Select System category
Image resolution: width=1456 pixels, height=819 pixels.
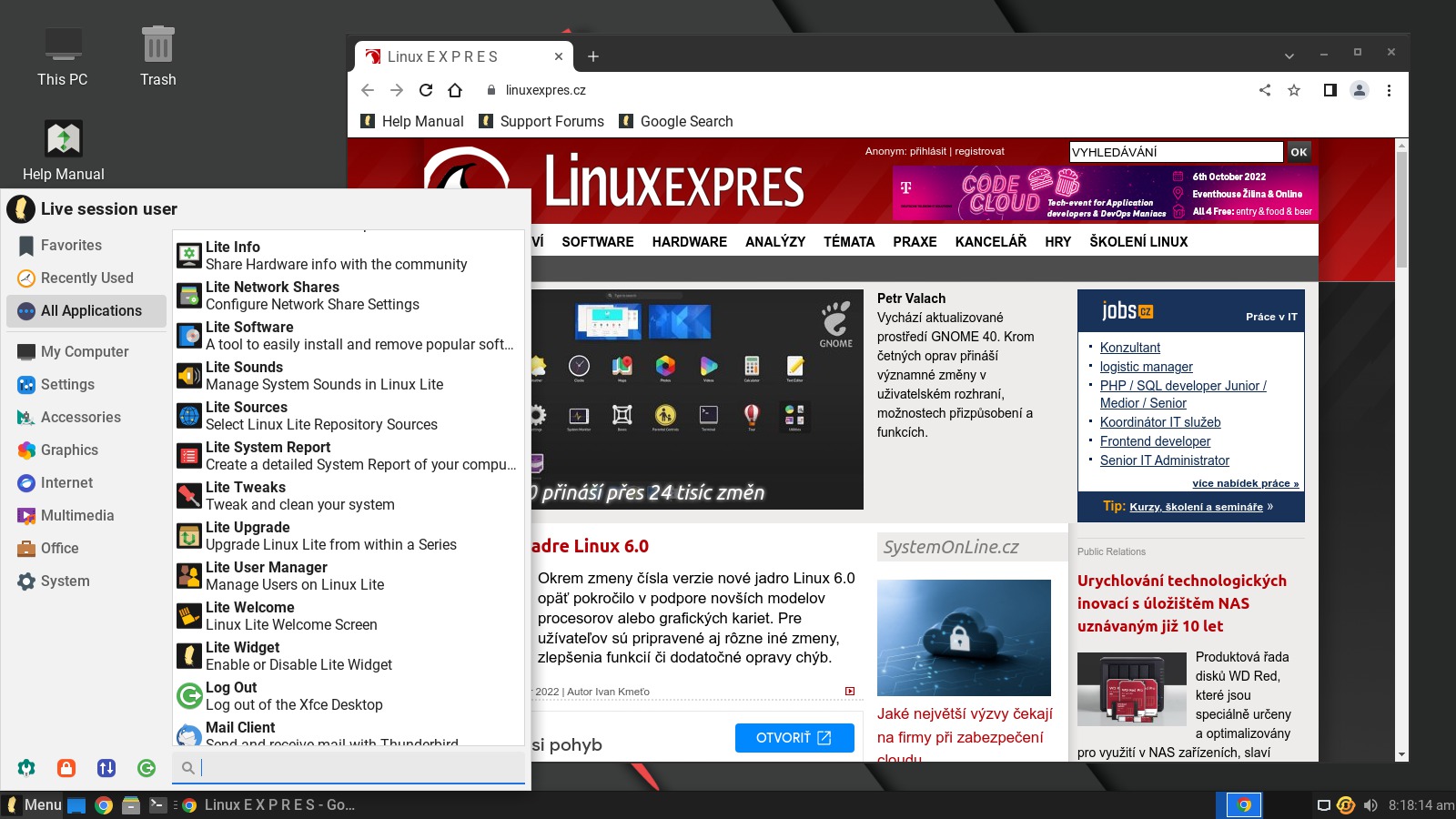pos(86,581)
